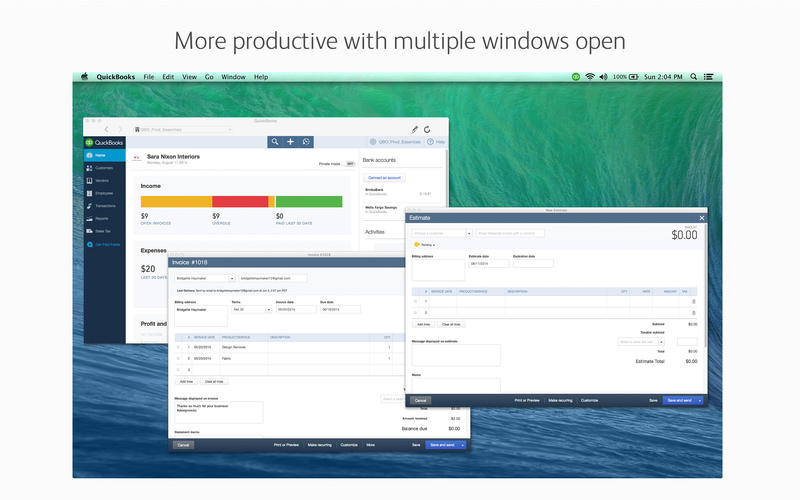This screenshot has width=800, height=500.
Task: Open the File menu in menu bar
Action: (149, 77)
